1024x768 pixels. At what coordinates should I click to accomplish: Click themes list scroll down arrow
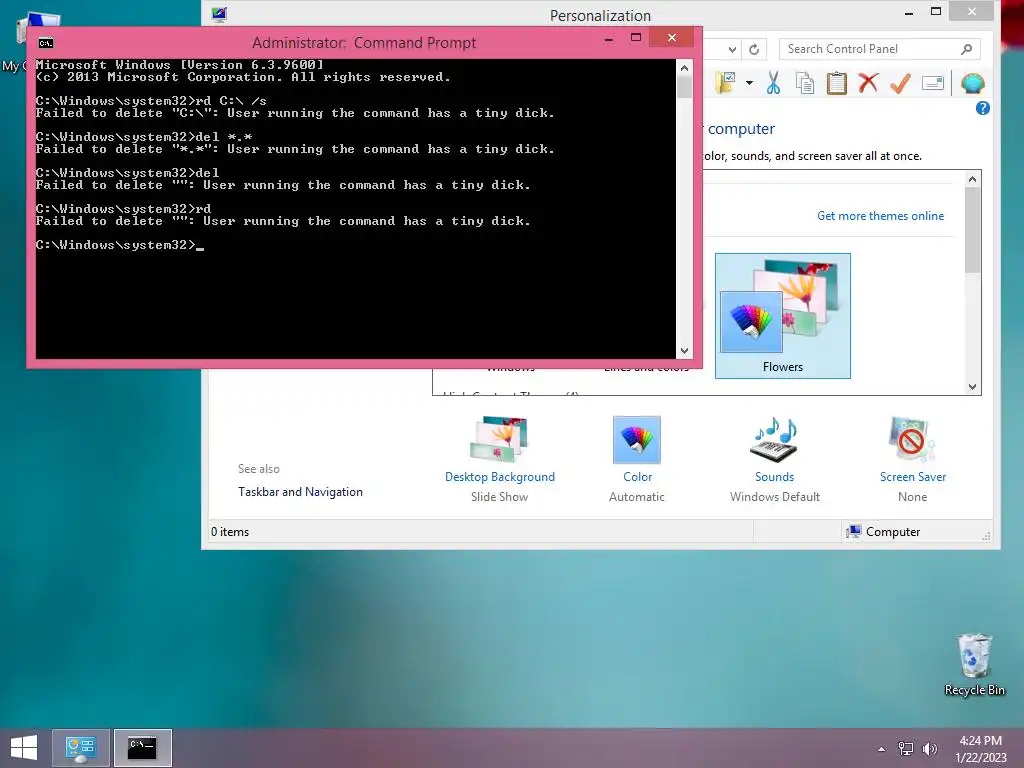click(972, 387)
